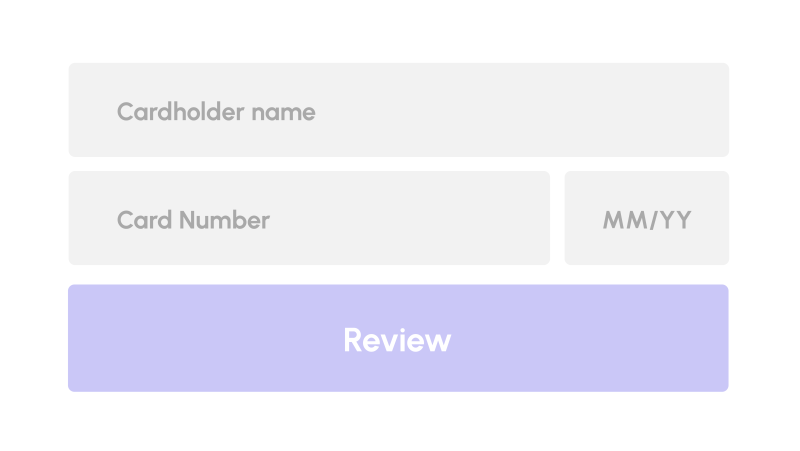800x451 pixels.
Task: Click the Review button
Action: tap(398, 338)
